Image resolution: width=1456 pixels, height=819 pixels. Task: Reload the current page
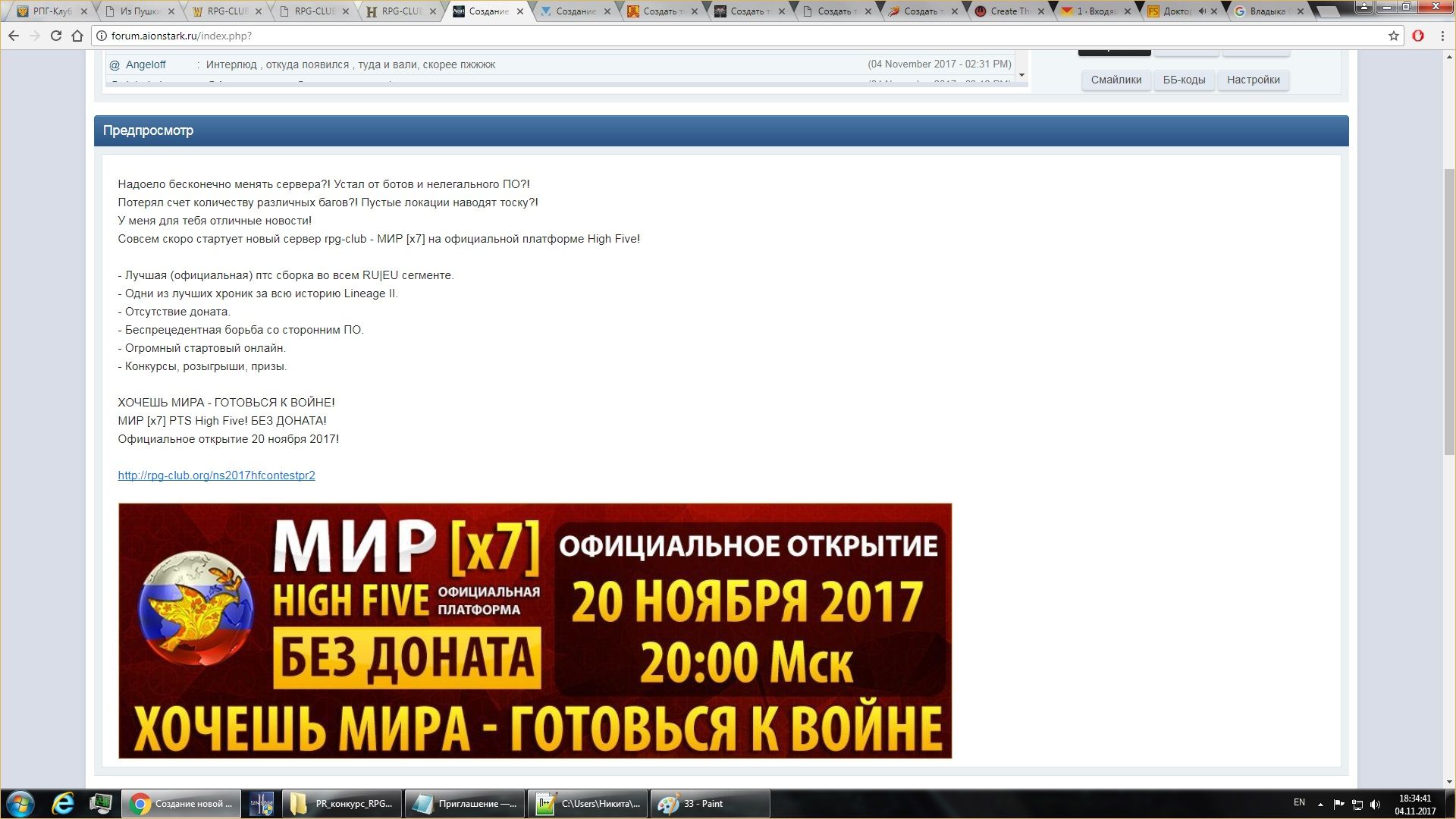tap(55, 36)
